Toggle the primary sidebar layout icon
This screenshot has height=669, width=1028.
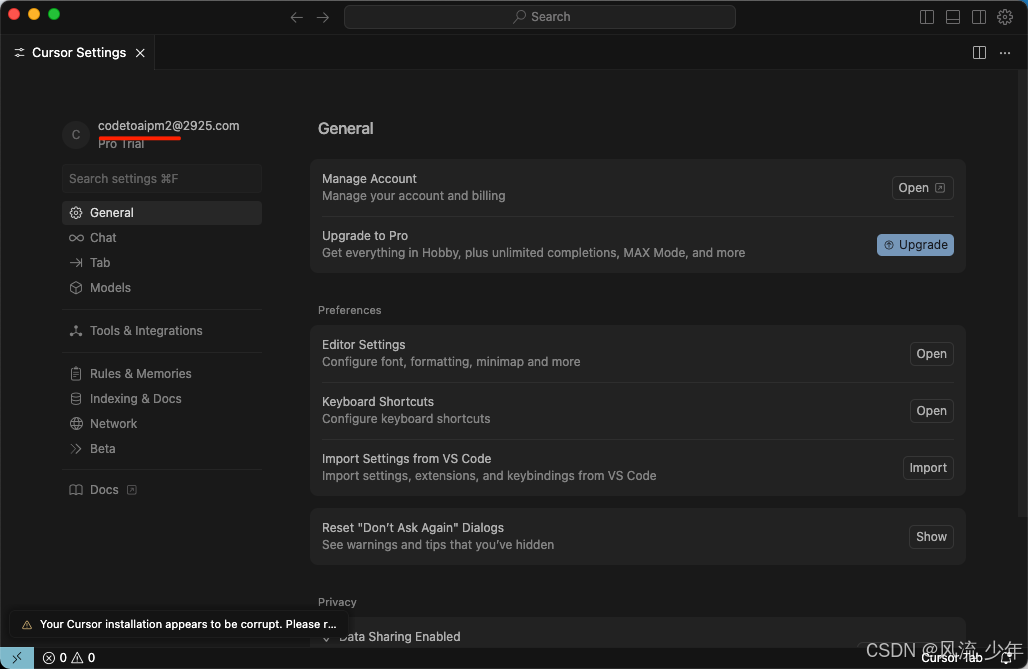[x=926, y=17]
